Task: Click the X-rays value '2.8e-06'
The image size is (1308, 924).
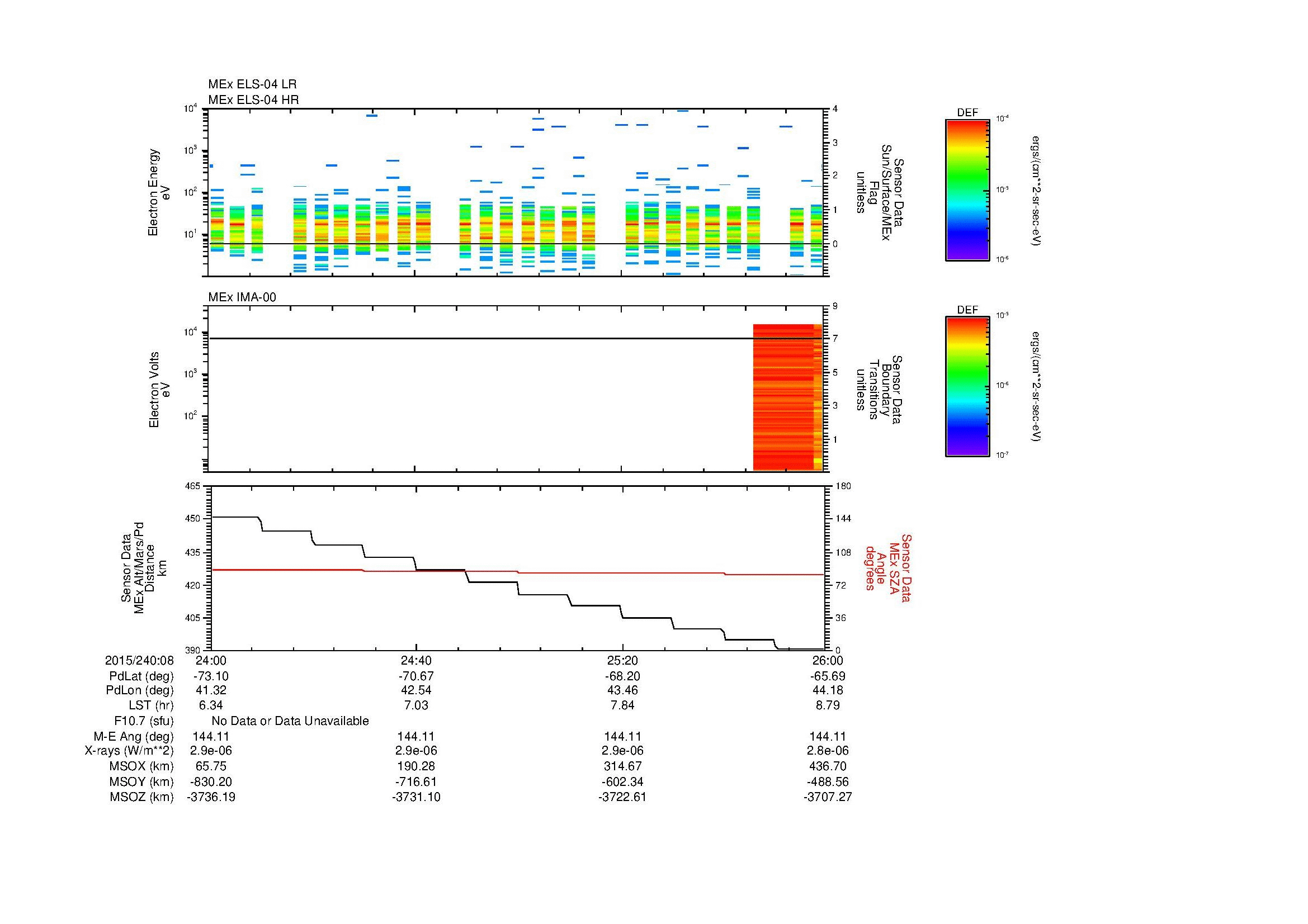Action: pyautogui.click(x=828, y=751)
